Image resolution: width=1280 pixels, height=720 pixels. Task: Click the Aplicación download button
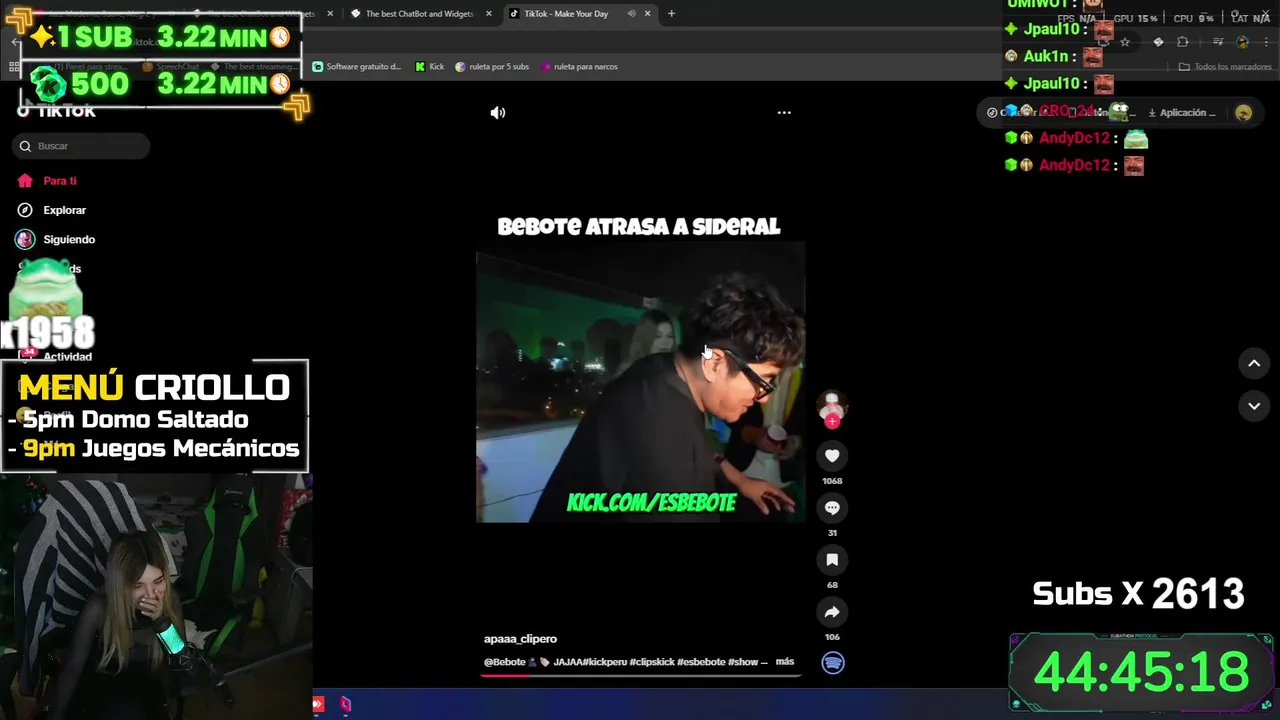[x=1182, y=113]
